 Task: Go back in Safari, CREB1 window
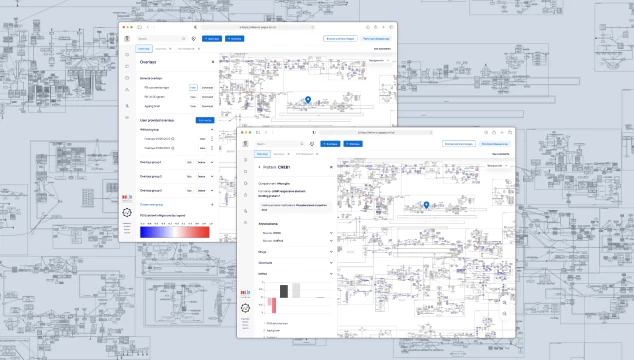click(x=266, y=132)
